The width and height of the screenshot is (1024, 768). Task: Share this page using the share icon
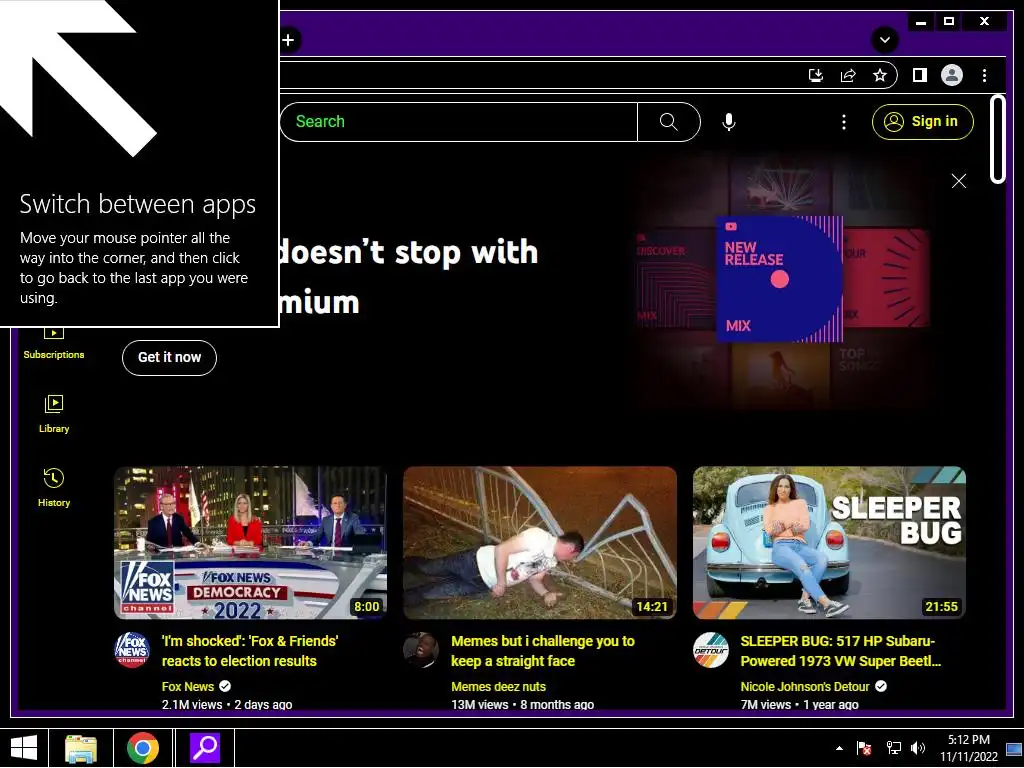(x=848, y=76)
